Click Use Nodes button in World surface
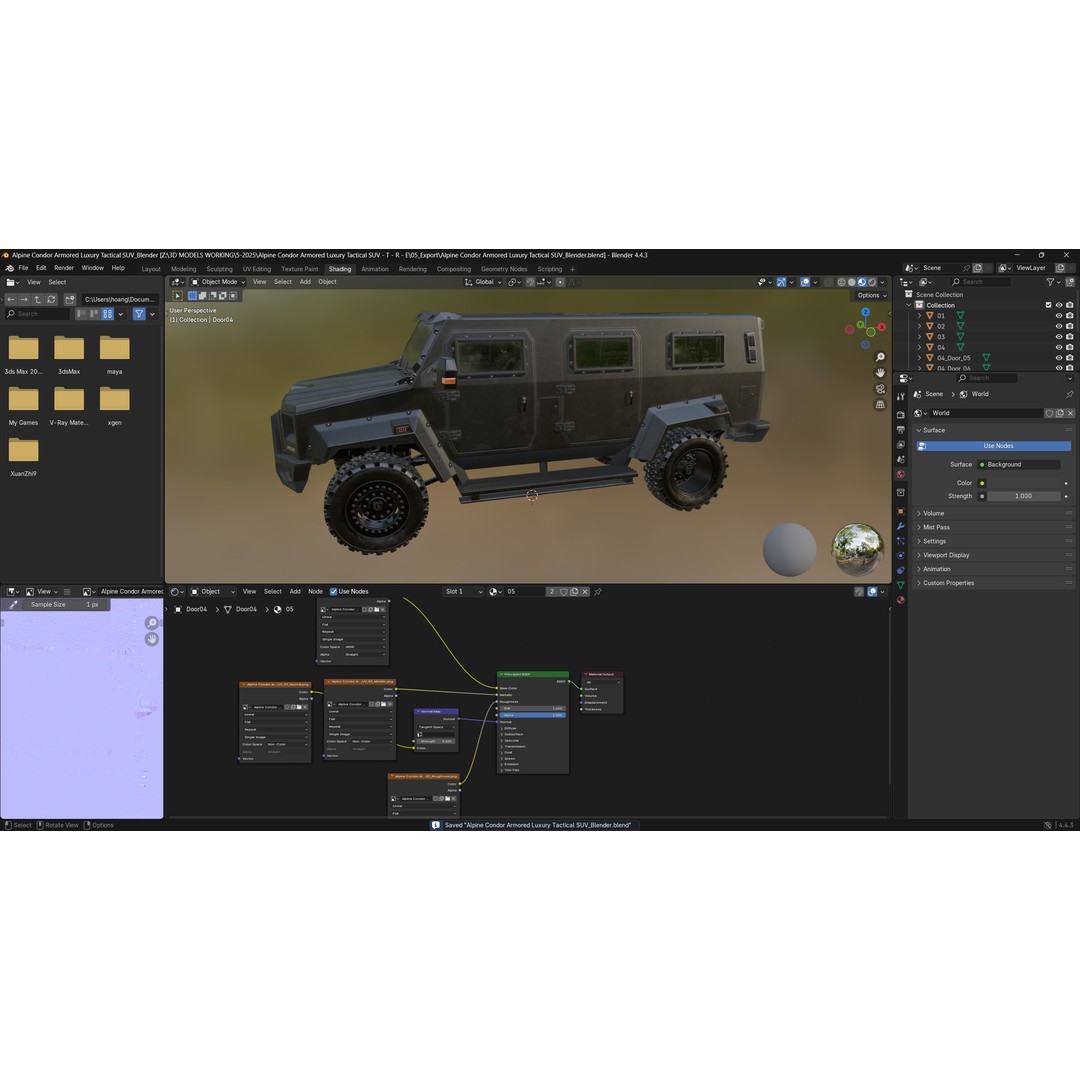 tap(993, 446)
